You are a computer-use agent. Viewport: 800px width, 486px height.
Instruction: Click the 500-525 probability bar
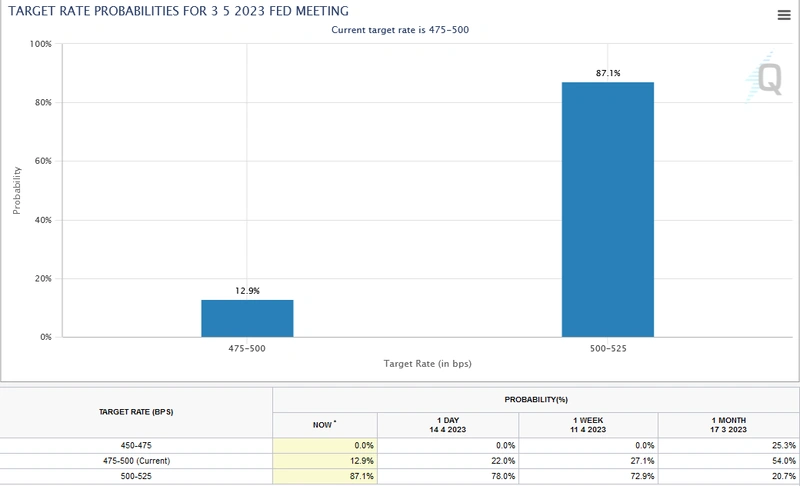607,209
